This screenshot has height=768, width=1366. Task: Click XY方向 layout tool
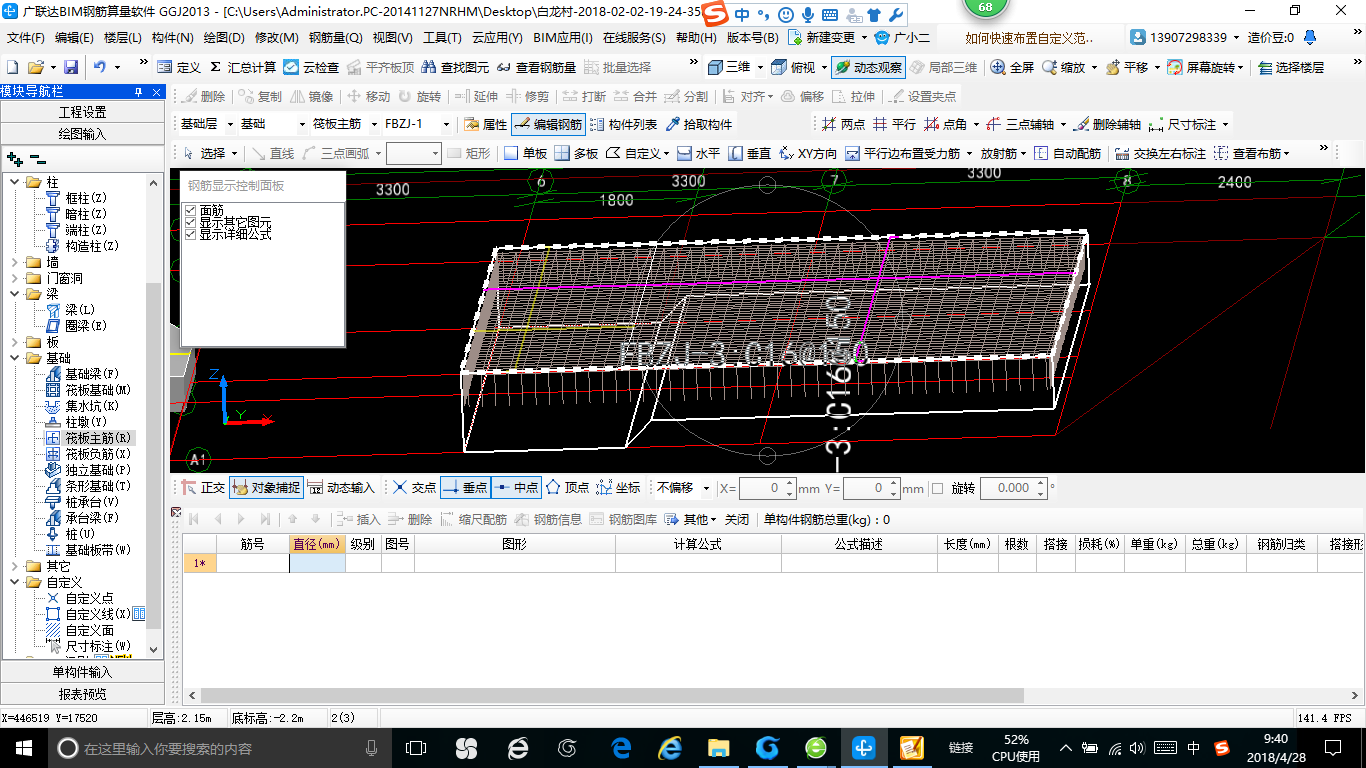[x=807, y=153]
